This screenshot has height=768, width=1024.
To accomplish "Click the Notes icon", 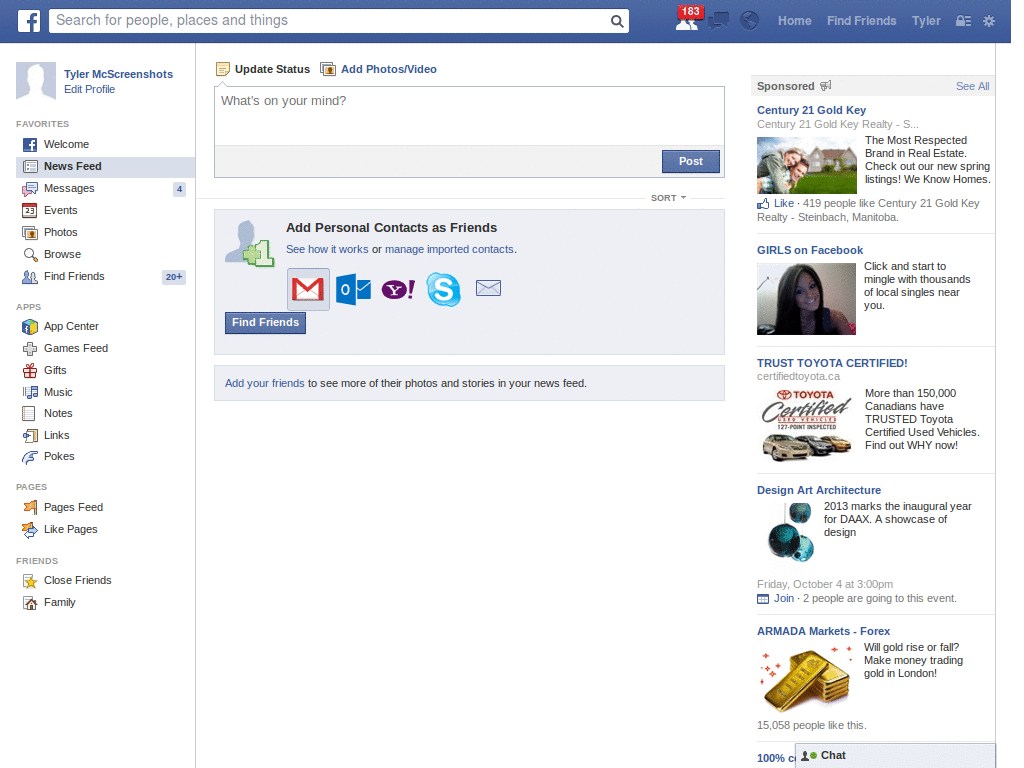I will (x=29, y=413).
